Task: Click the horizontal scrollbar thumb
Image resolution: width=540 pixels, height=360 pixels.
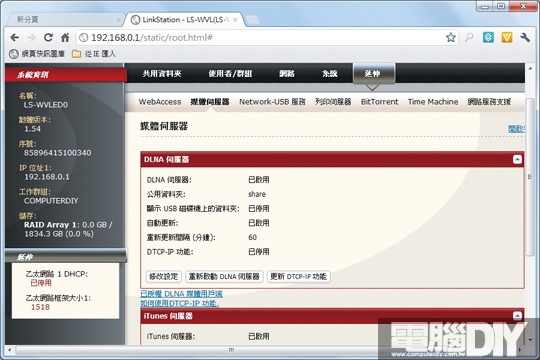Action: 231,350
